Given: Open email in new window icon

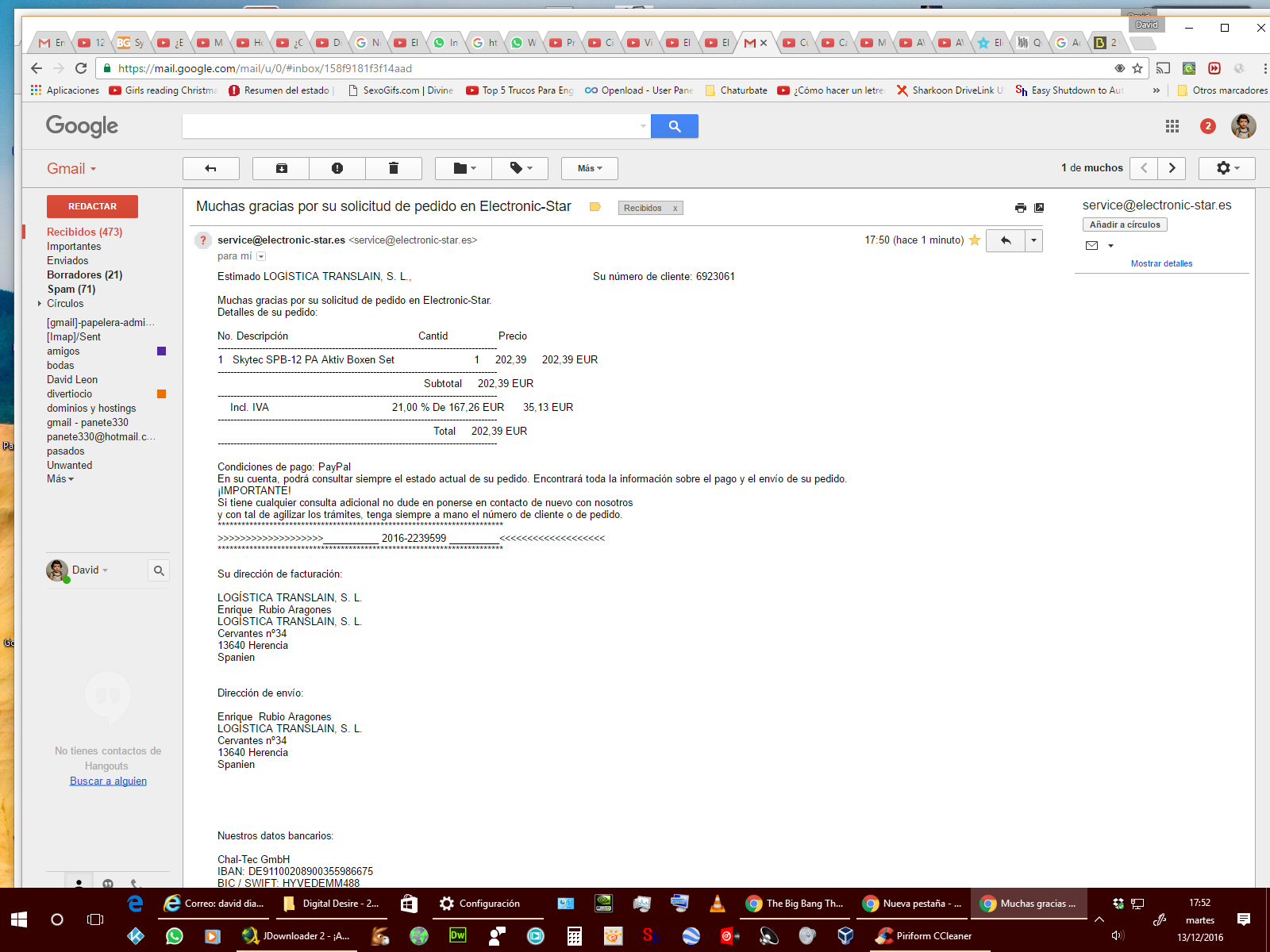Looking at the screenshot, I should click(x=1039, y=208).
